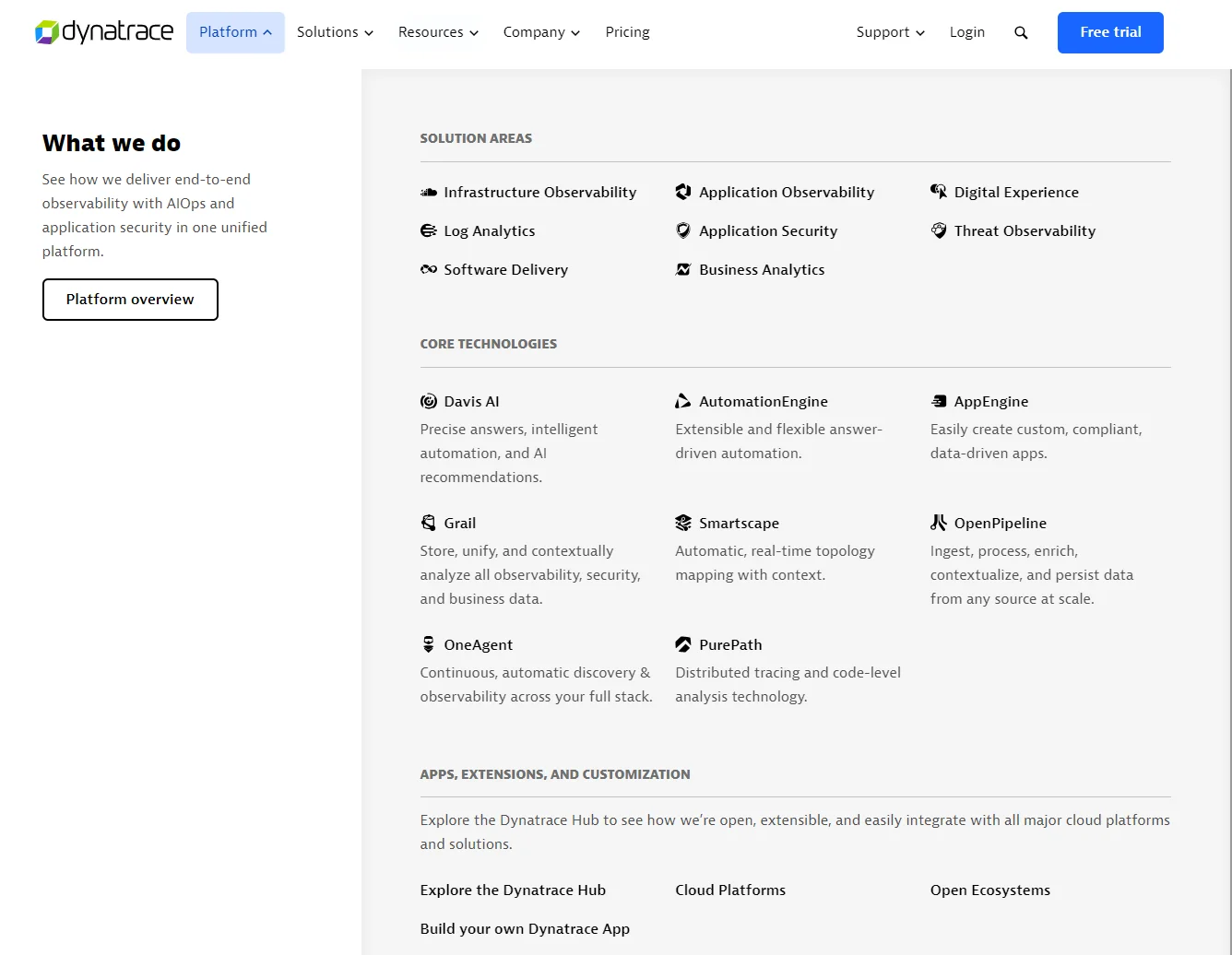Viewport: 1232px width, 955px height.
Task: Click the Dynatrace logo
Action: coord(104,32)
